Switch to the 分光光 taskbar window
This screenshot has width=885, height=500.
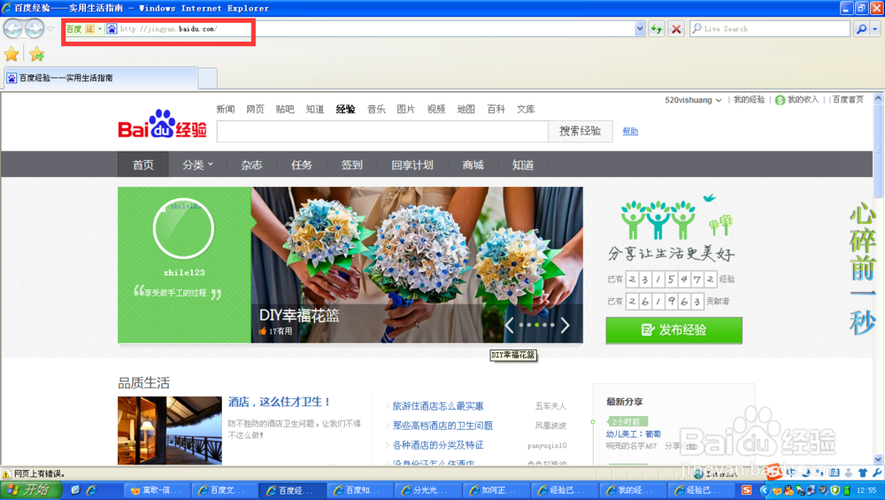coord(427,490)
